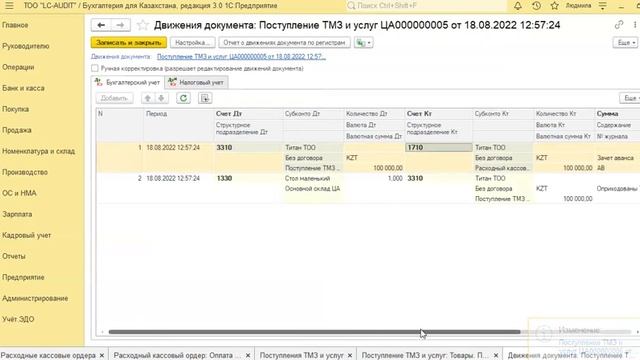640x360 pixels.
Task: Open Предприятие section
Action: pos(23,277)
